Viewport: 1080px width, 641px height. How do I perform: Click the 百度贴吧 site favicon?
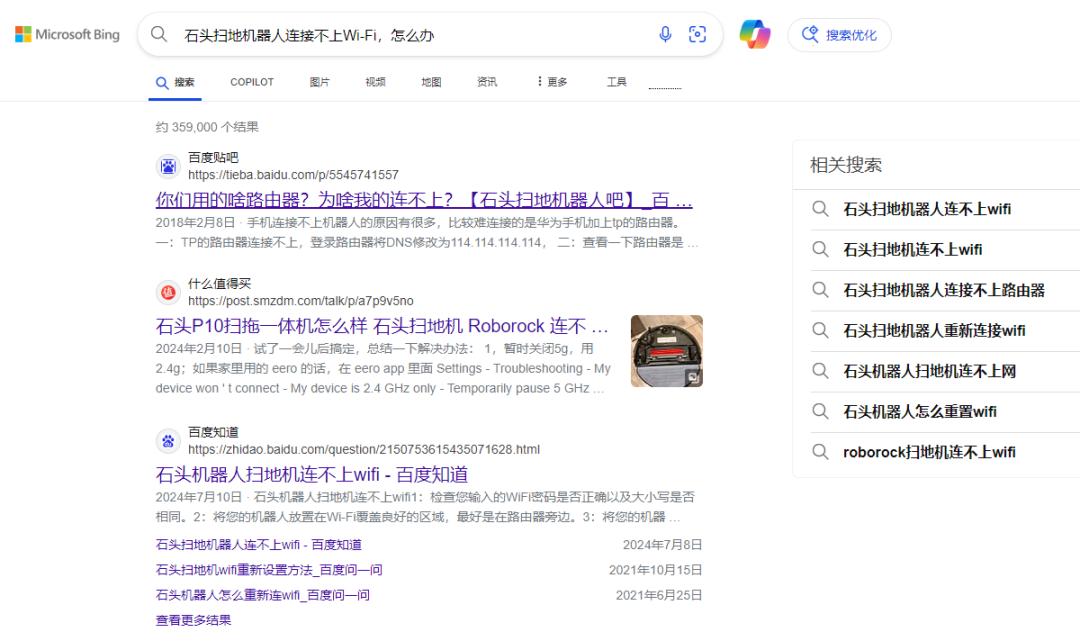(168, 166)
